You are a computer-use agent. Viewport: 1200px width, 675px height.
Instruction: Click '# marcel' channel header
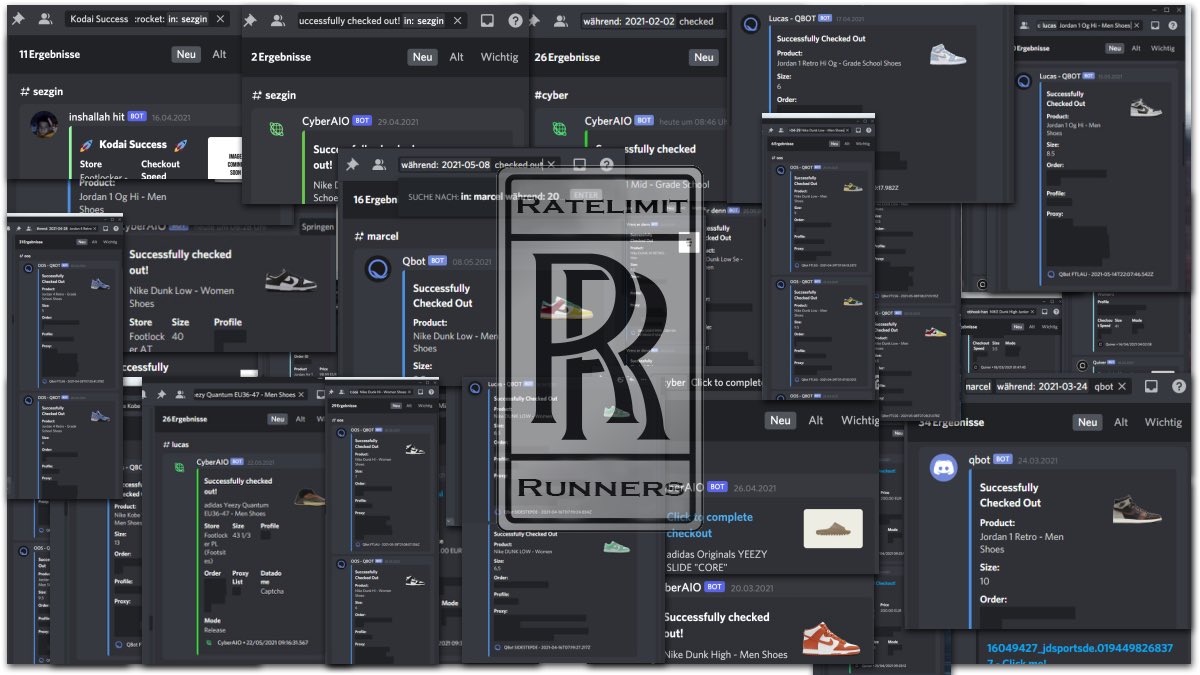376,236
